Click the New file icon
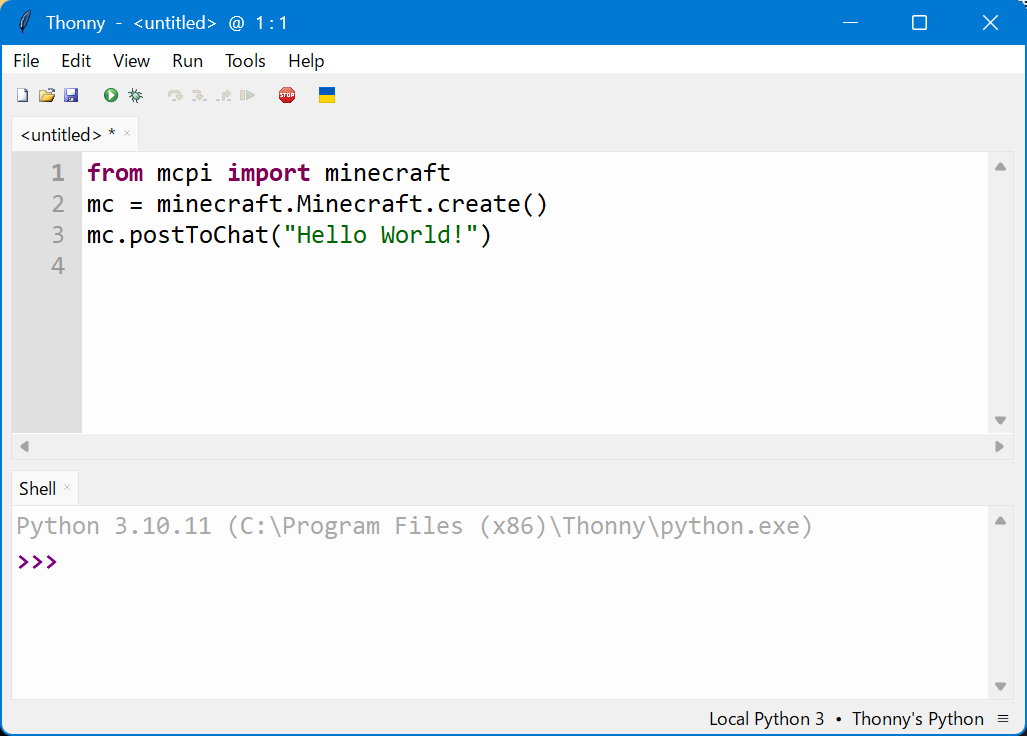This screenshot has height=736, width=1027. (22, 96)
